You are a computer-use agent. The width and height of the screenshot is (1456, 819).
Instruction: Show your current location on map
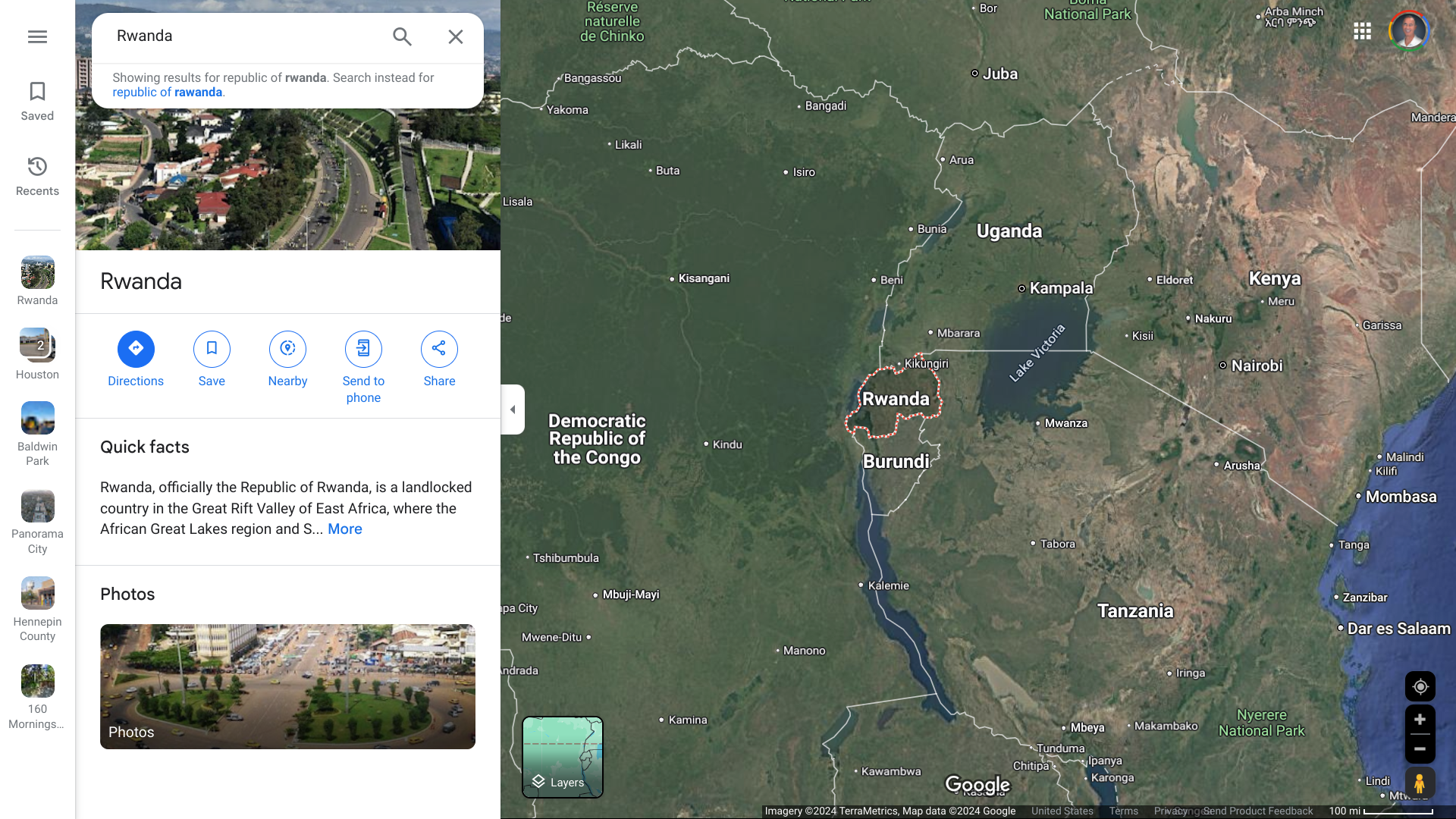1420,687
